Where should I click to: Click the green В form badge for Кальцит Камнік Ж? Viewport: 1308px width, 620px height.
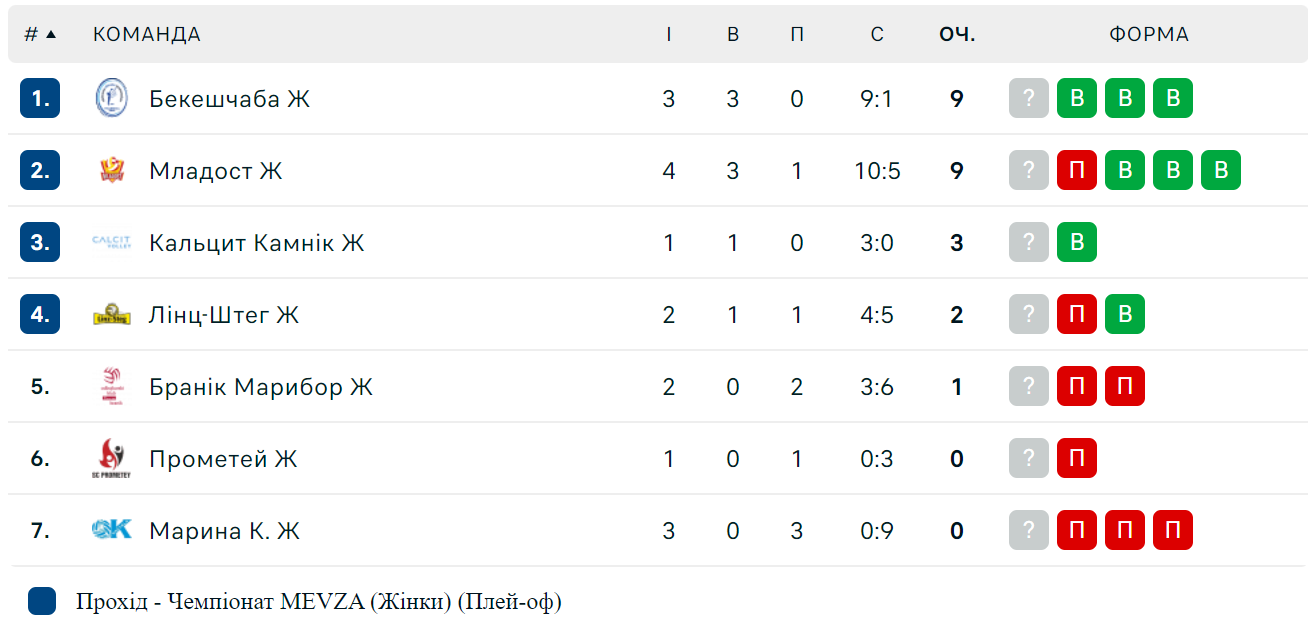pos(1077,242)
